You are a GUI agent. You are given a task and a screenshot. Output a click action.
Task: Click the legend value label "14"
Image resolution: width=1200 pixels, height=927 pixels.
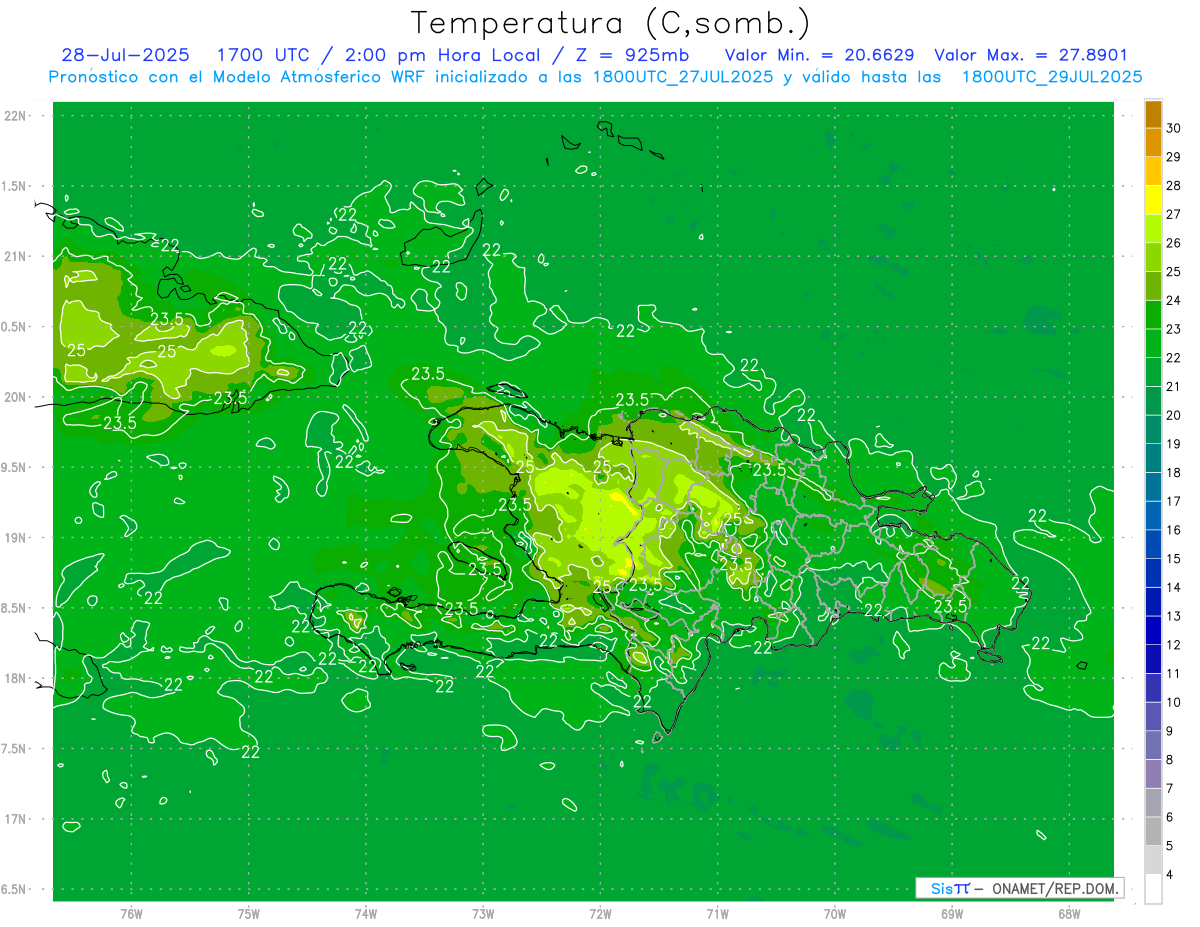(1174, 587)
